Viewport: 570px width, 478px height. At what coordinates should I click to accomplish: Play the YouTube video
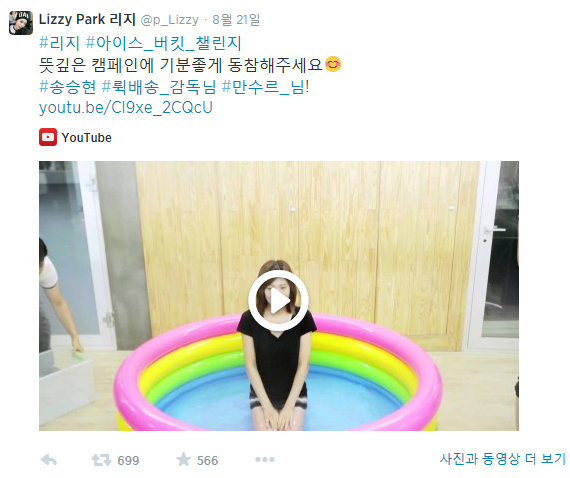(x=278, y=300)
